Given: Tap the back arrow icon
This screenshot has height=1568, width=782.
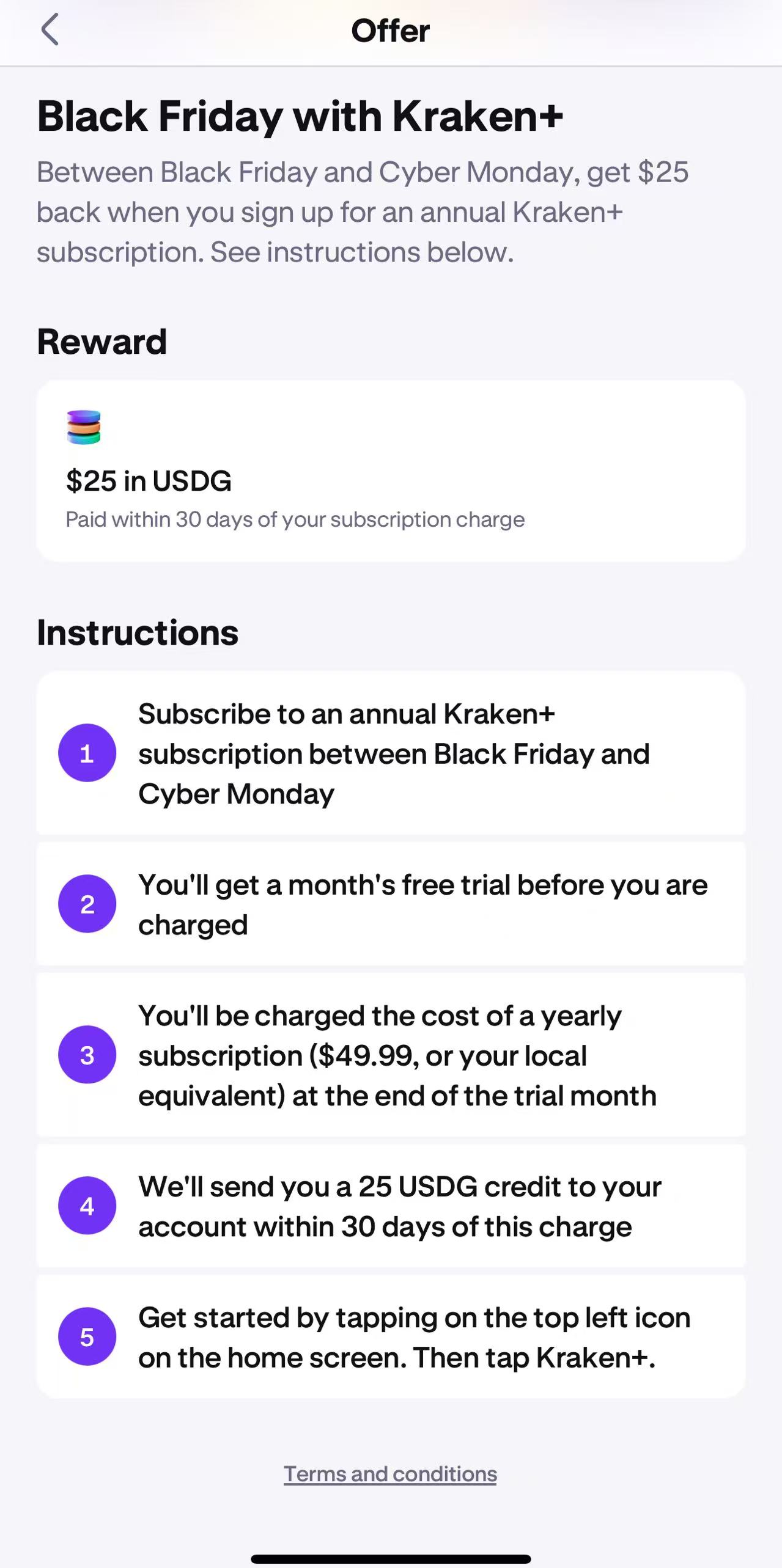Looking at the screenshot, I should coord(50,29).
